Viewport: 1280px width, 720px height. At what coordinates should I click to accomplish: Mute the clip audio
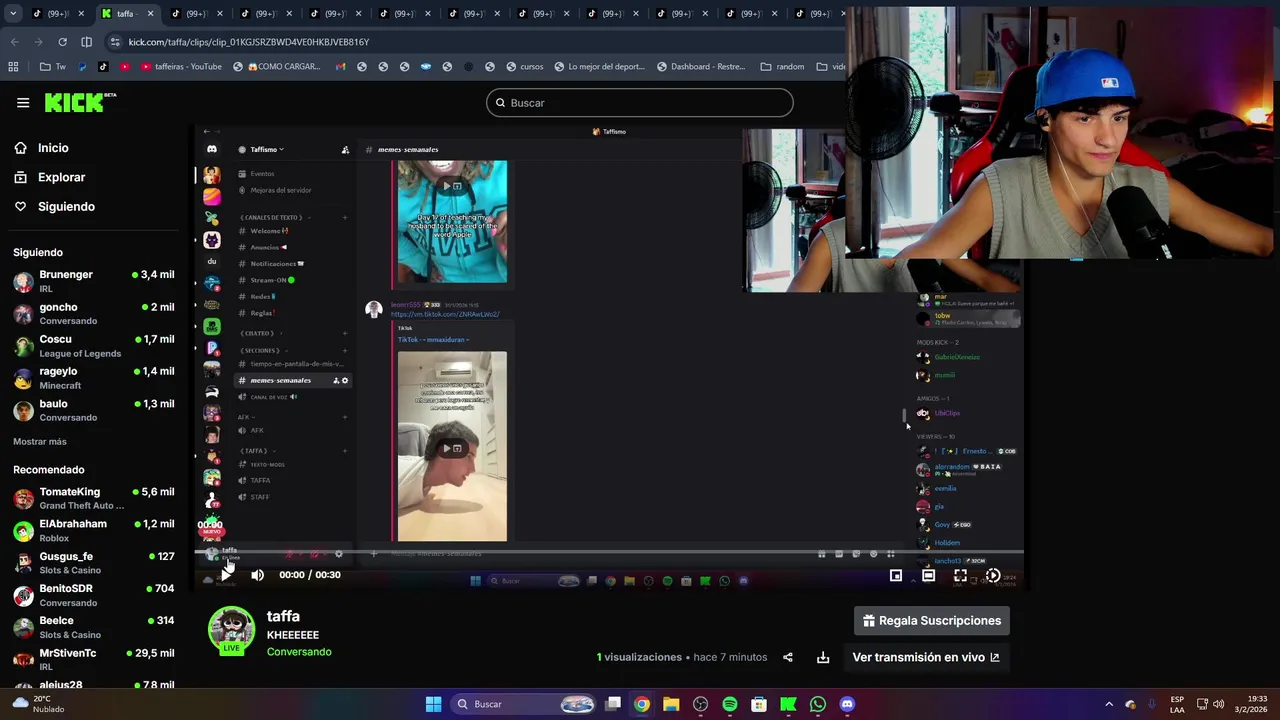coord(258,574)
